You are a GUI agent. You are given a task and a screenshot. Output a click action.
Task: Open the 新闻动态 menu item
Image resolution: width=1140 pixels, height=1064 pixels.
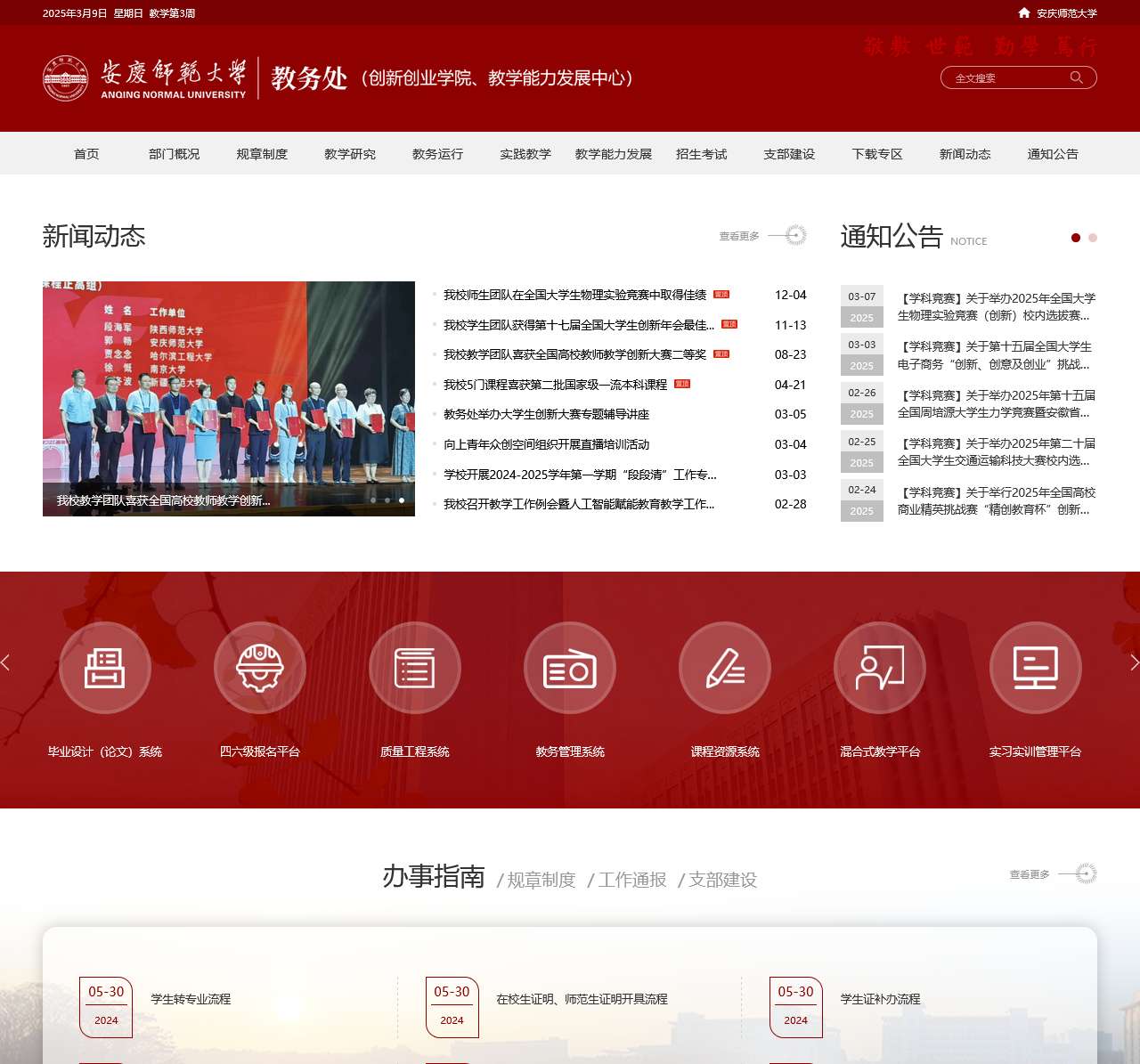[x=965, y=154]
